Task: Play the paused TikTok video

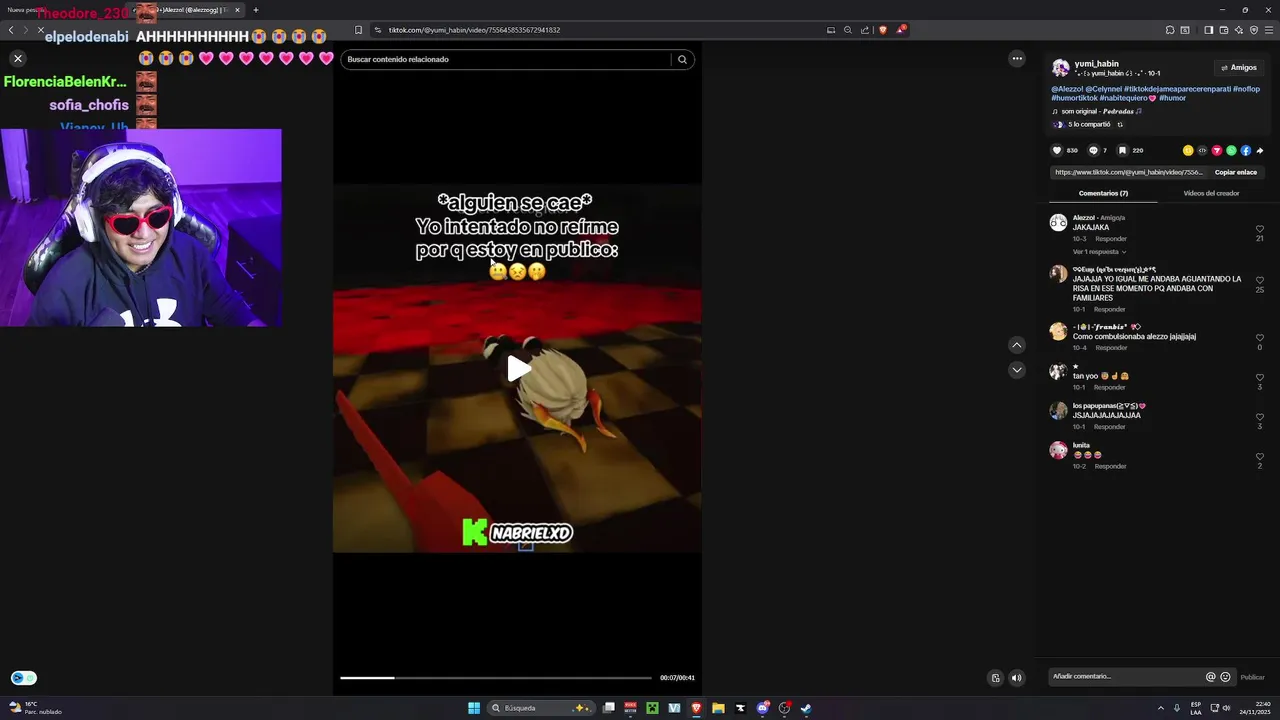Action: point(518,369)
